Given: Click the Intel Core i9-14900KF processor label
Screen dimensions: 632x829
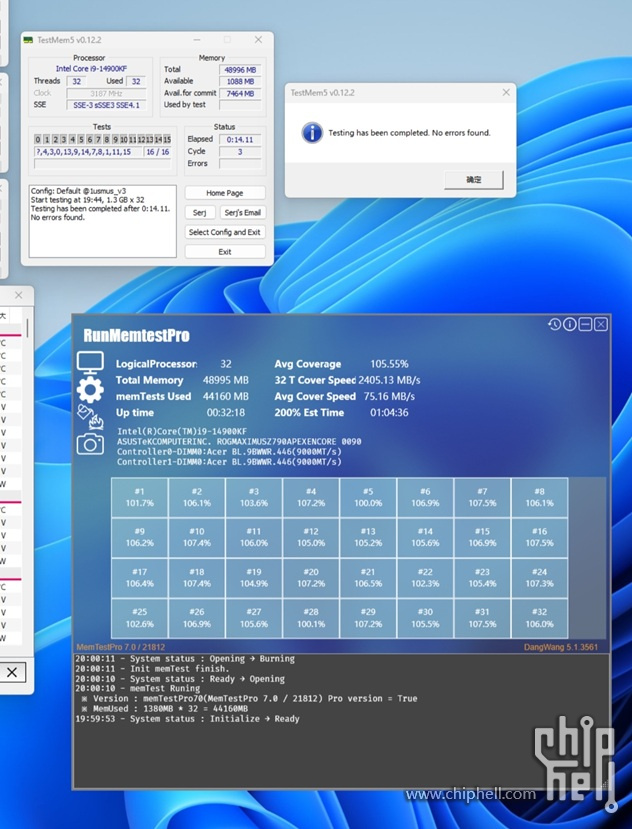Looking at the screenshot, I should click(x=91, y=69).
